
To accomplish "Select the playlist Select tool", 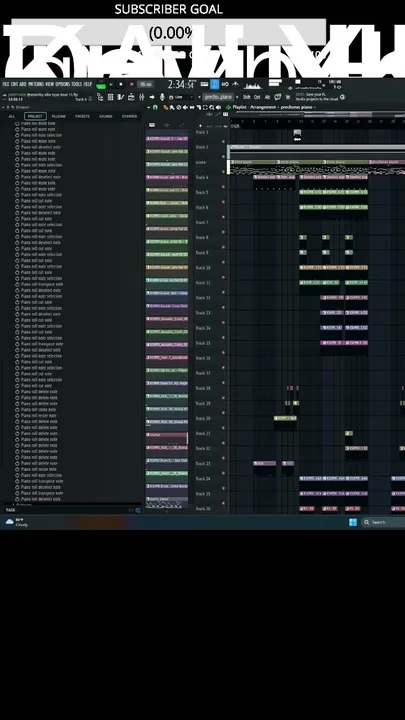I will 205,107.
